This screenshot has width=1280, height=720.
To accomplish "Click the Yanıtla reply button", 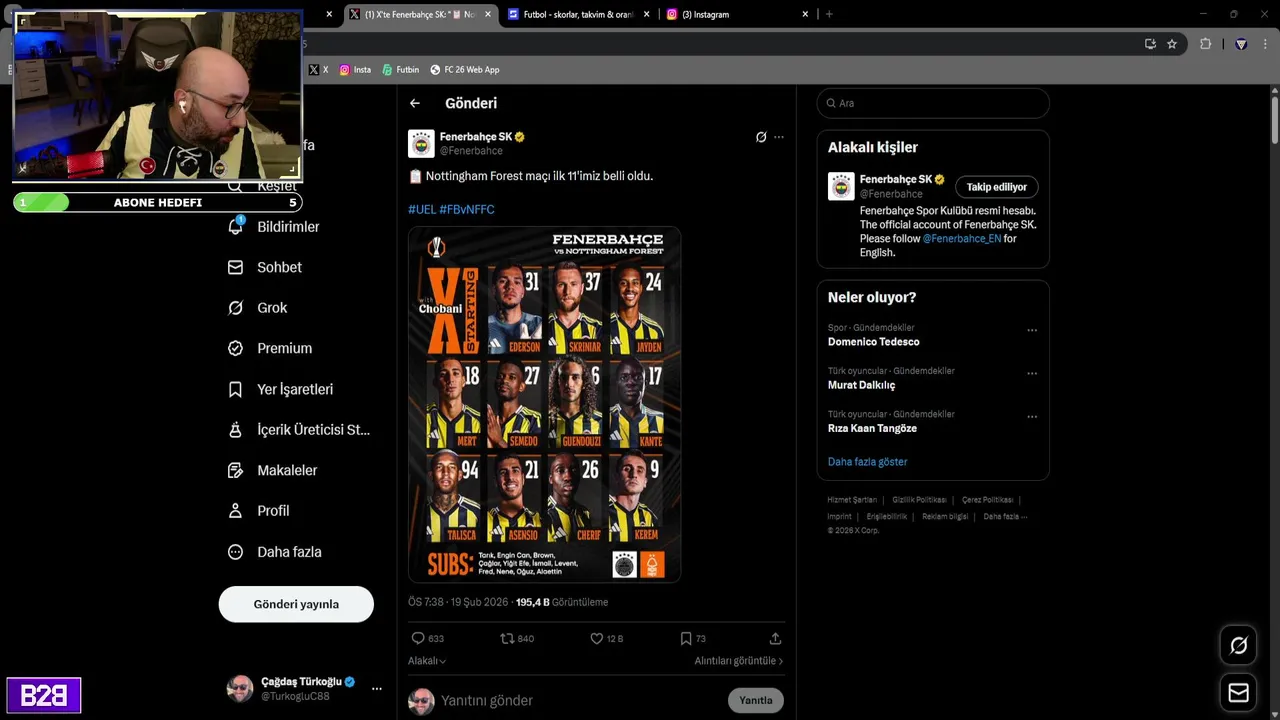I will click(x=756, y=700).
